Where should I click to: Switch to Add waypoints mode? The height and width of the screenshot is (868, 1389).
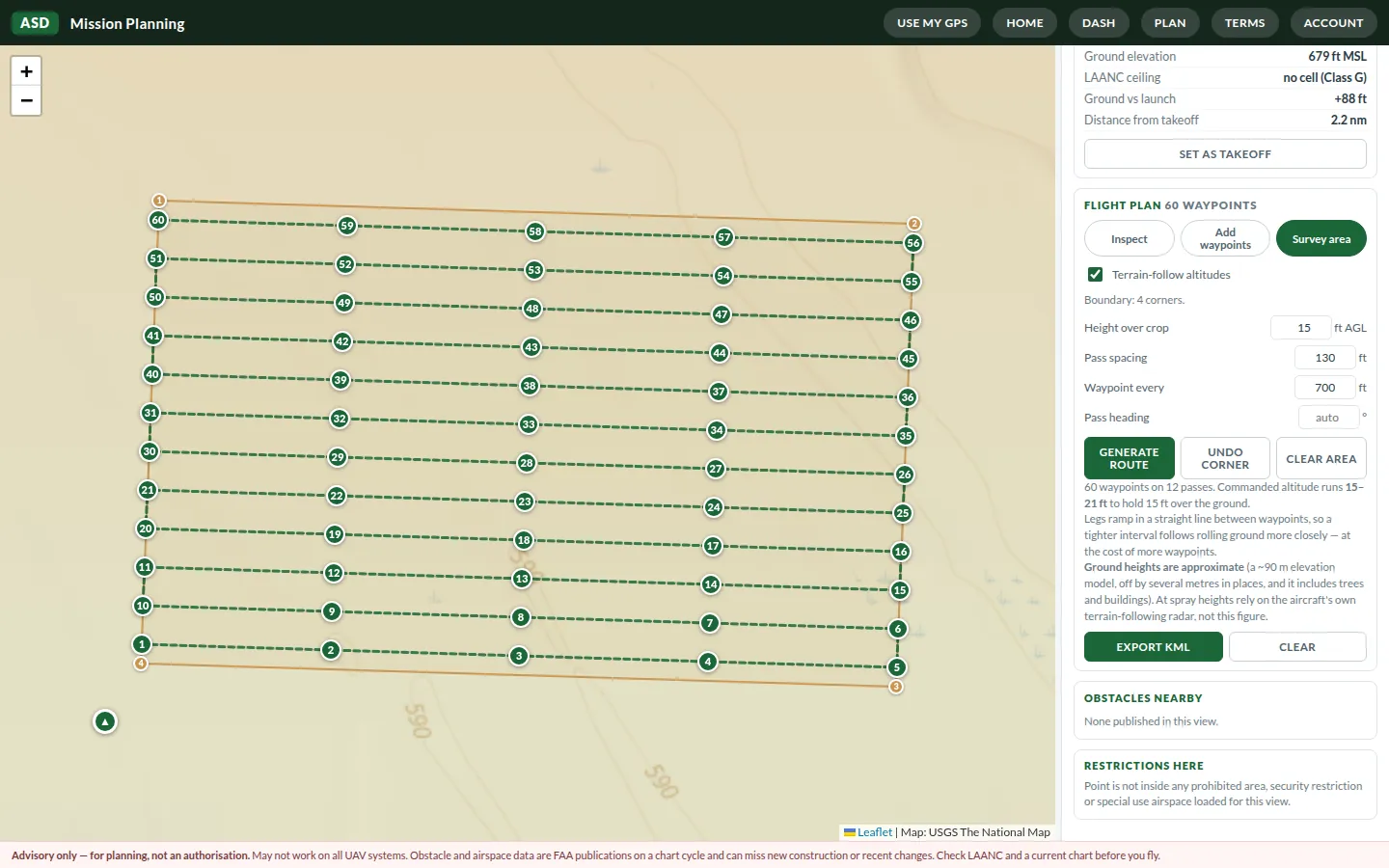click(x=1225, y=239)
